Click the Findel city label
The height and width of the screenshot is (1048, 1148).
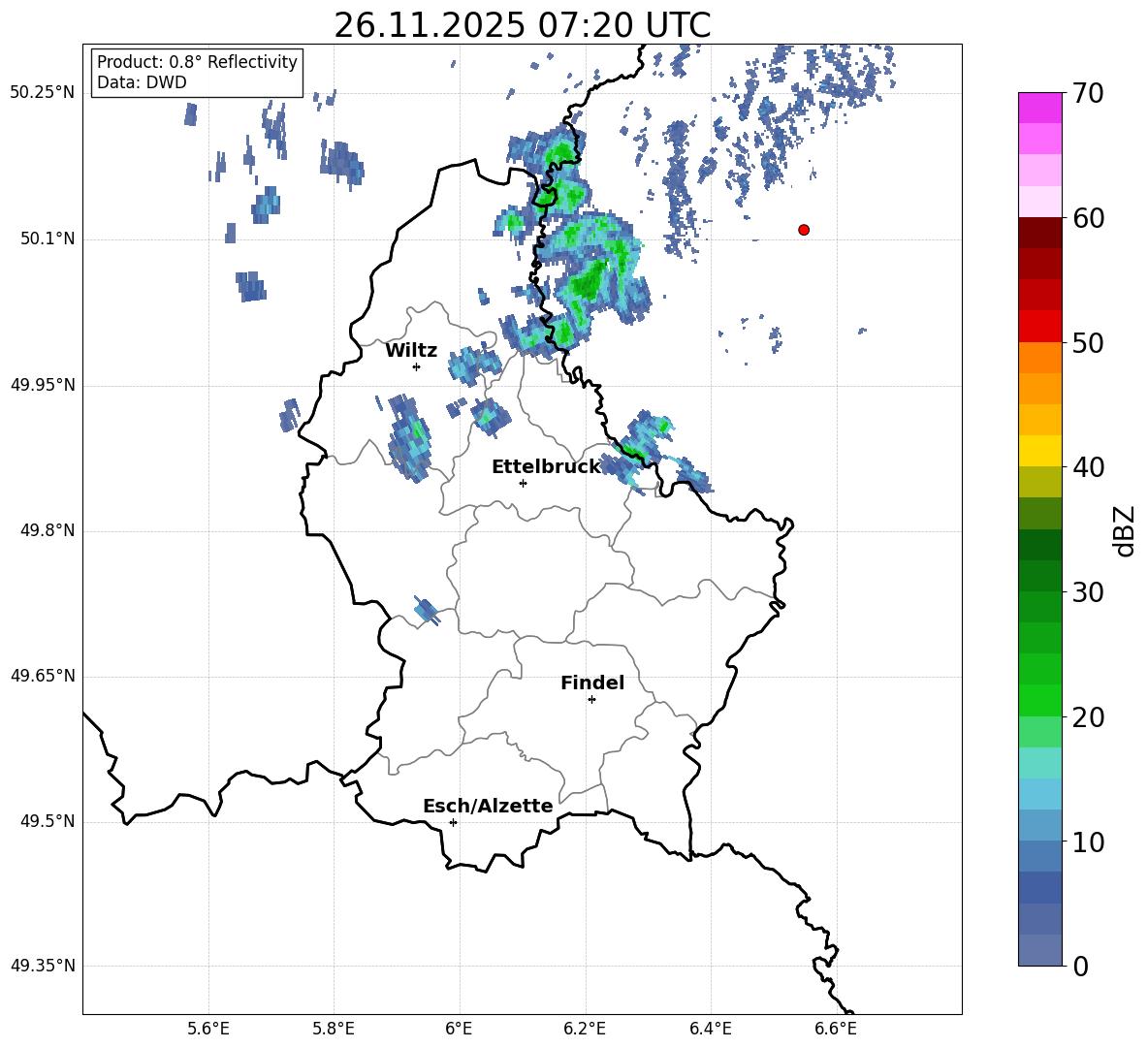592,683
